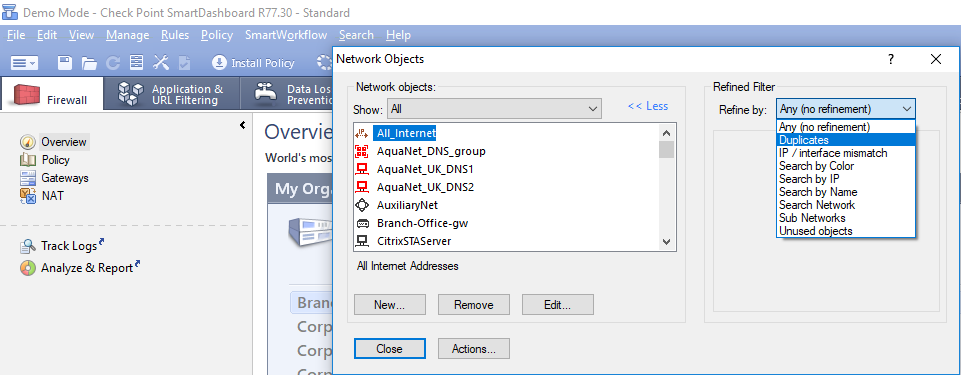The image size is (961, 375).
Task: Click the AuxiliaryNet network icon
Action: coord(362,205)
